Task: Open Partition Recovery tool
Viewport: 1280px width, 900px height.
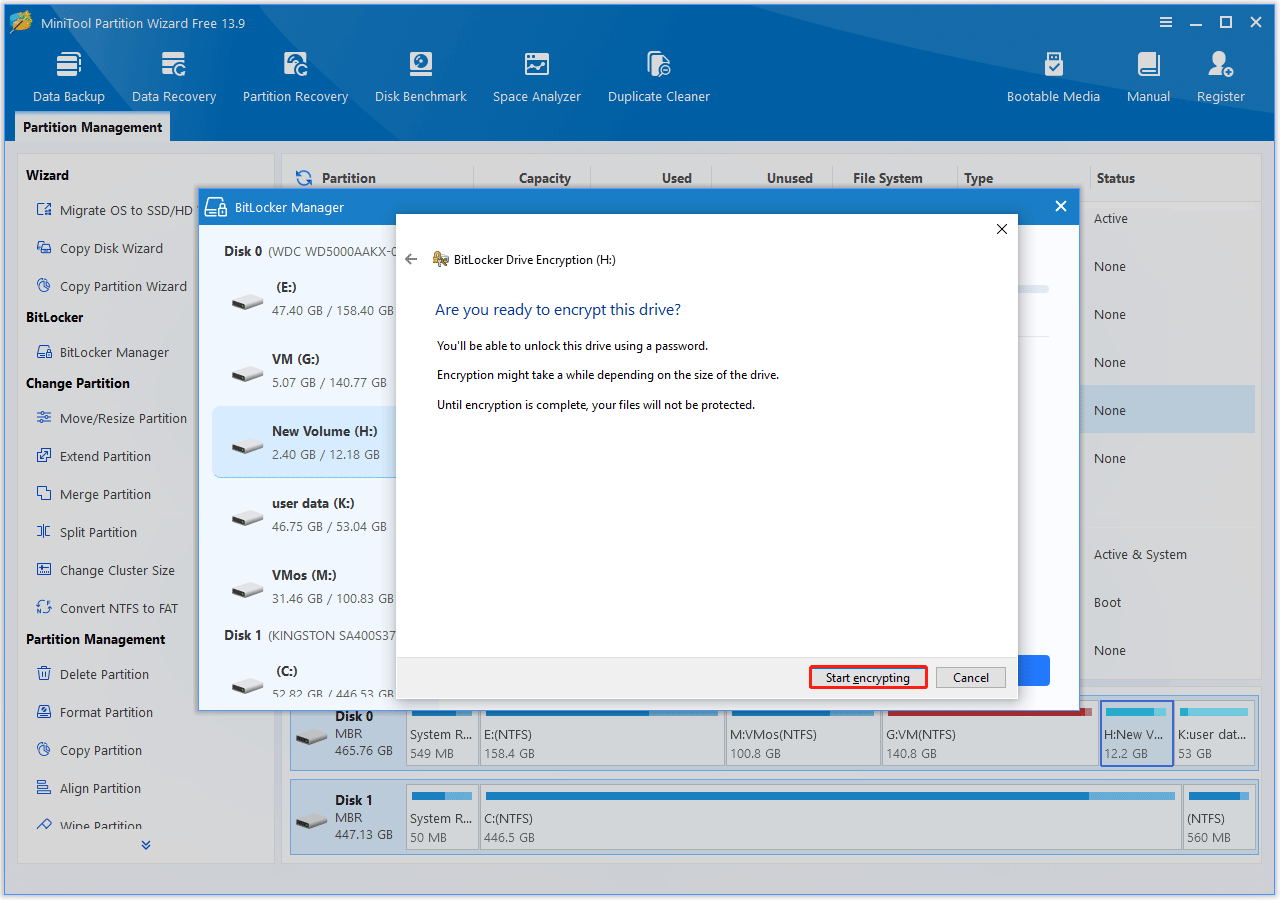Action: tap(295, 77)
